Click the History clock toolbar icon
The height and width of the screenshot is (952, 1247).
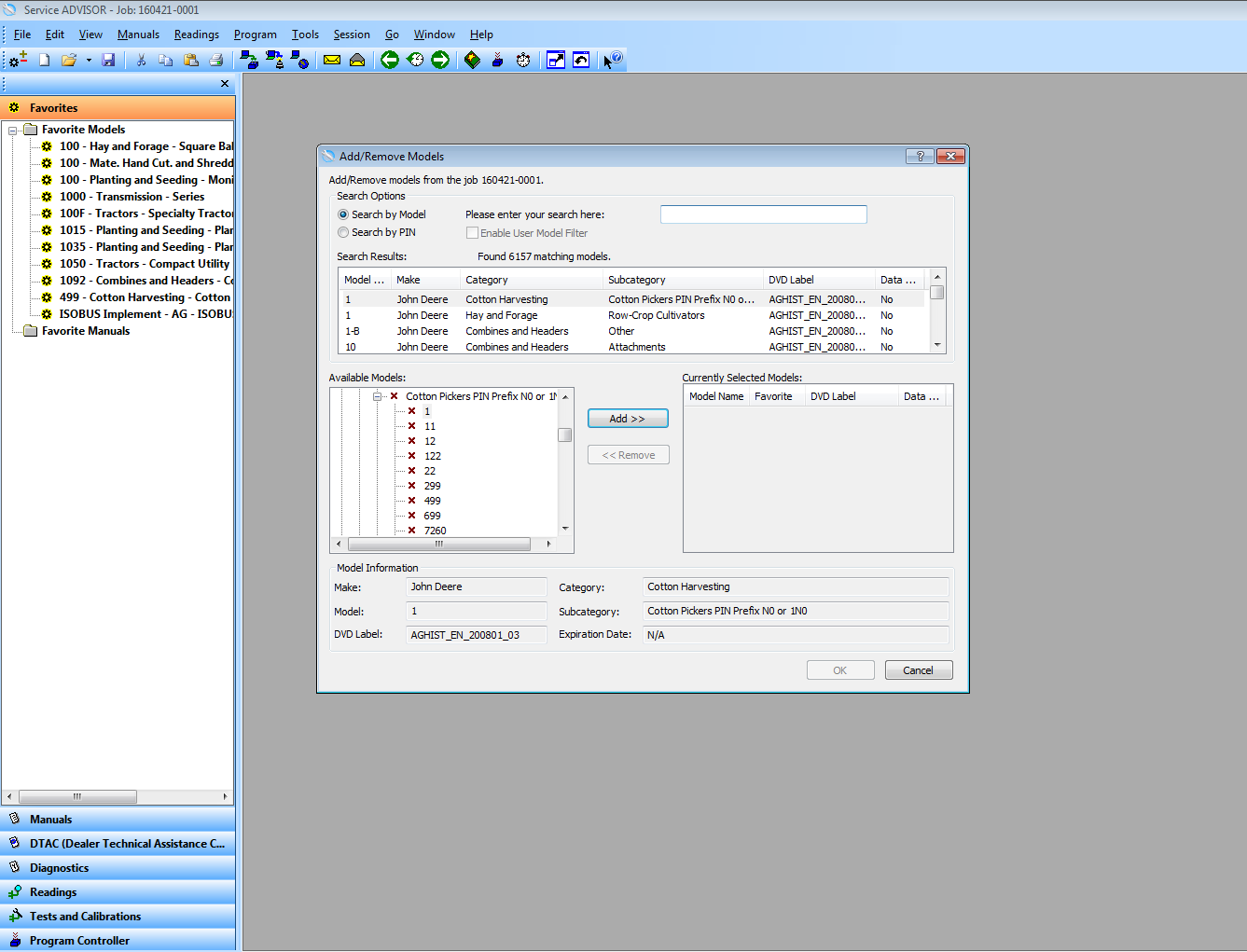[415, 60]
